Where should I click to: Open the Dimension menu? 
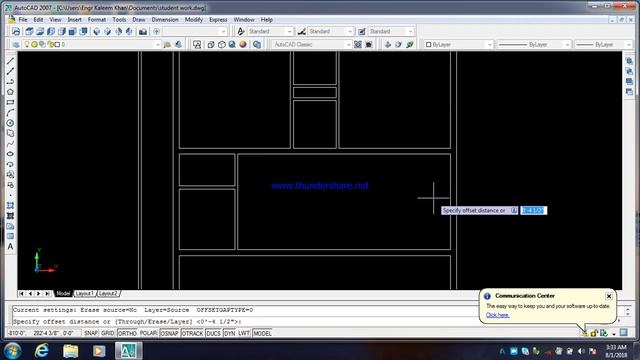(x=165, y=20)
